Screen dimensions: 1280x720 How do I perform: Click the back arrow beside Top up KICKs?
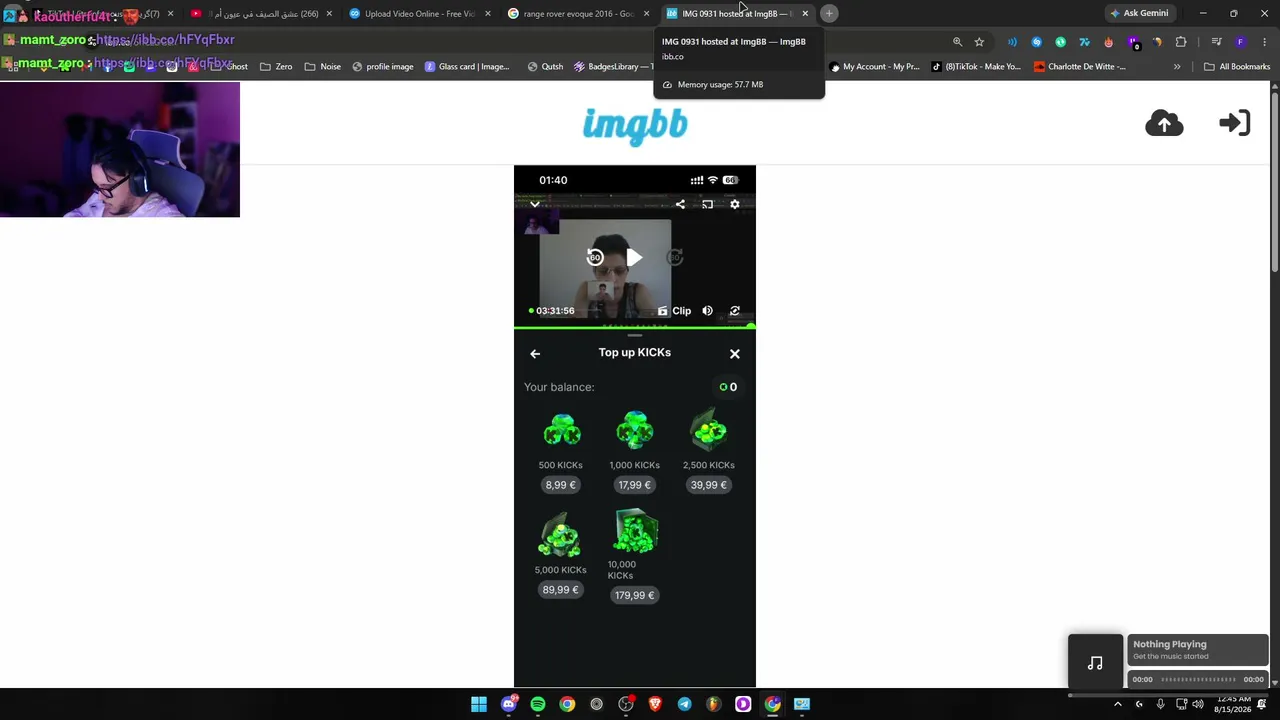click(535, 354)
